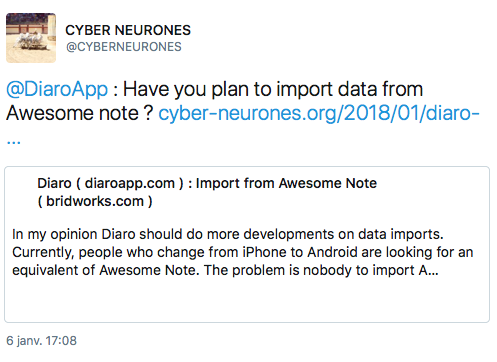Screen dimensions: 497x362
Task: Click the empty area of the preview card
Action: coord(247,302)
